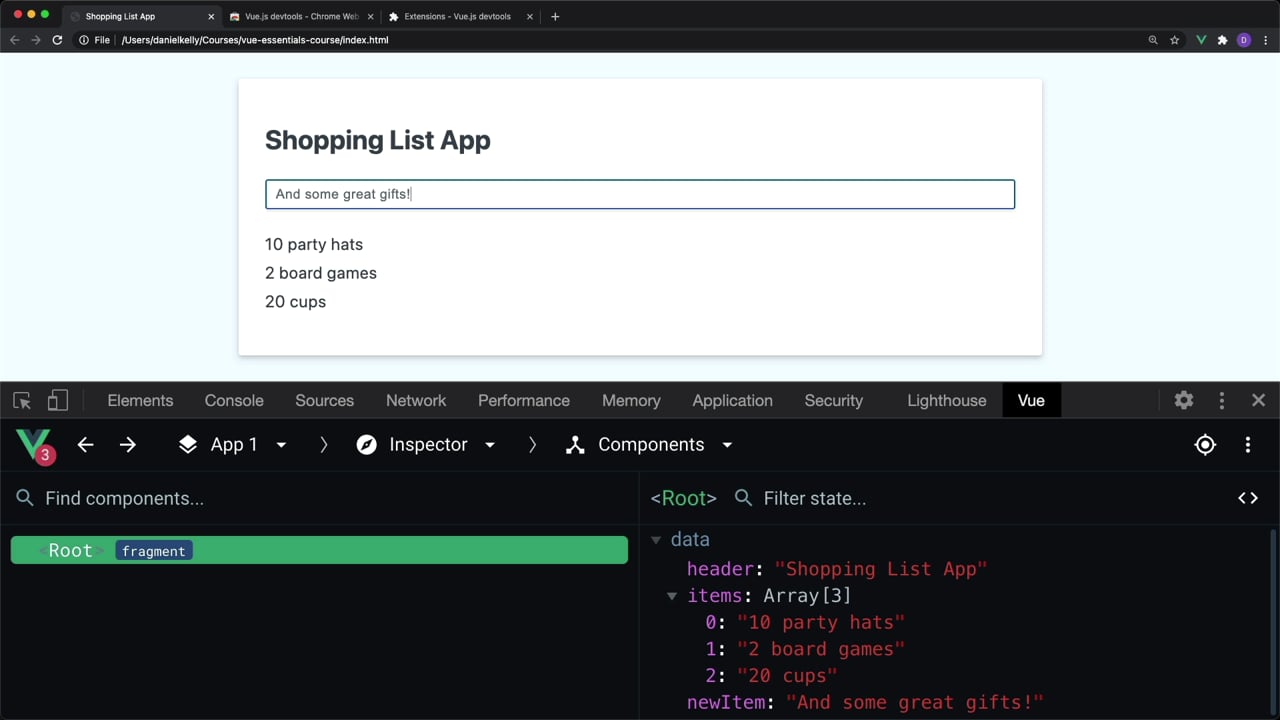This screenshot has width=1280, height=720.
Task: Select the Vue devtools tab
Action: tap(1031, 400)
